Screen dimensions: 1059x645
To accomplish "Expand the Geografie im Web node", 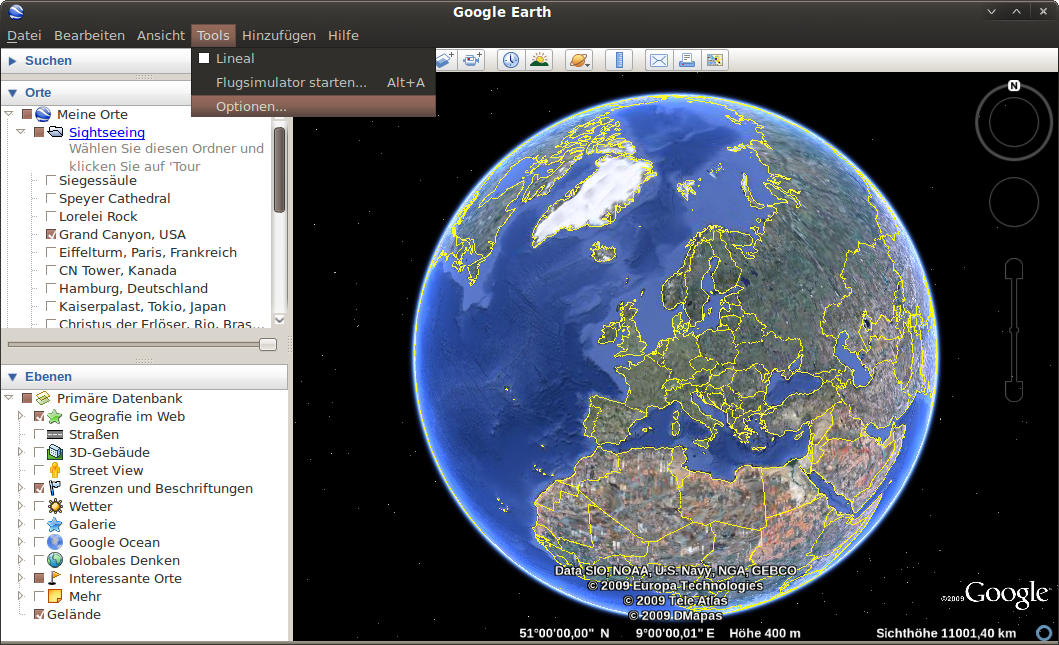I will click(x=21, y=416).
